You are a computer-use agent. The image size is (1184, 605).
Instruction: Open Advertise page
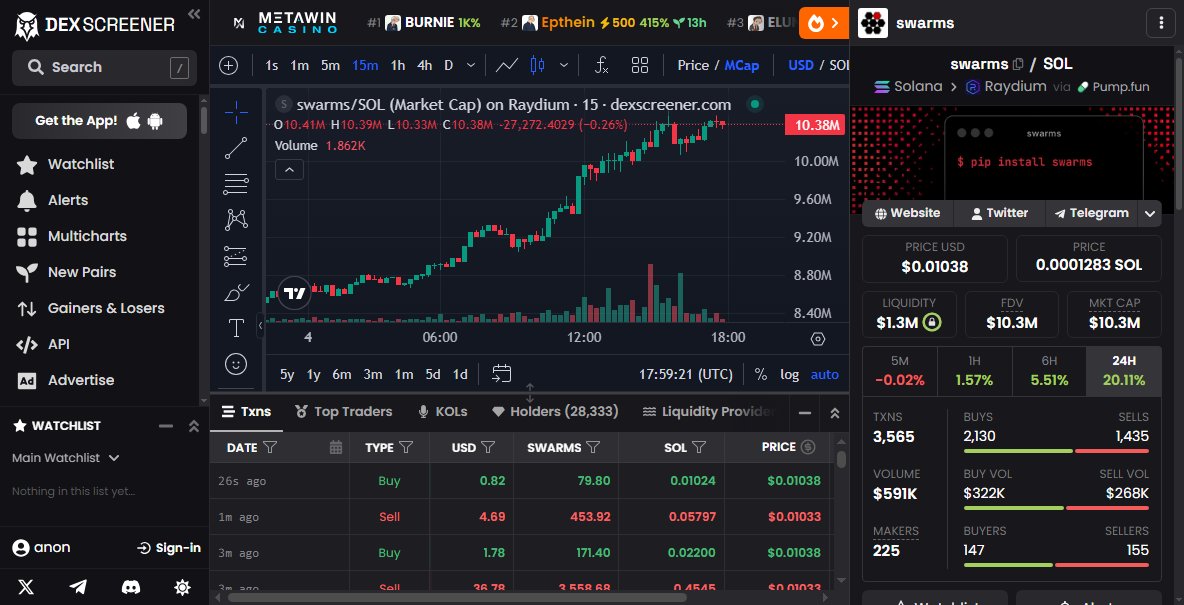(x=81, y=380)
